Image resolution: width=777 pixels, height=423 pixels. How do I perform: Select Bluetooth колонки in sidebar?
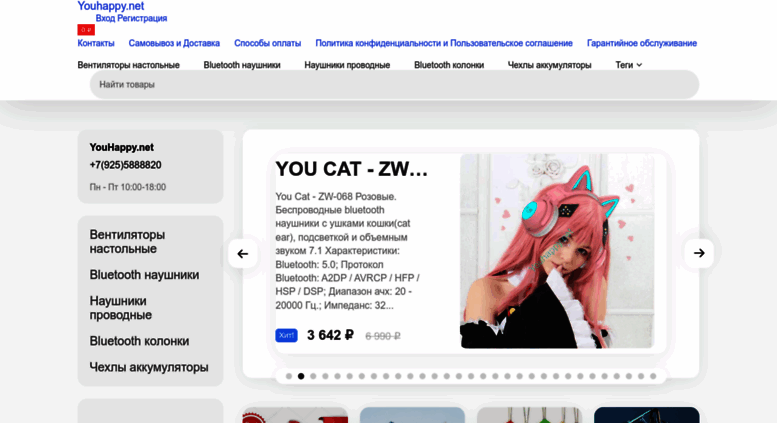click(139, 341)
